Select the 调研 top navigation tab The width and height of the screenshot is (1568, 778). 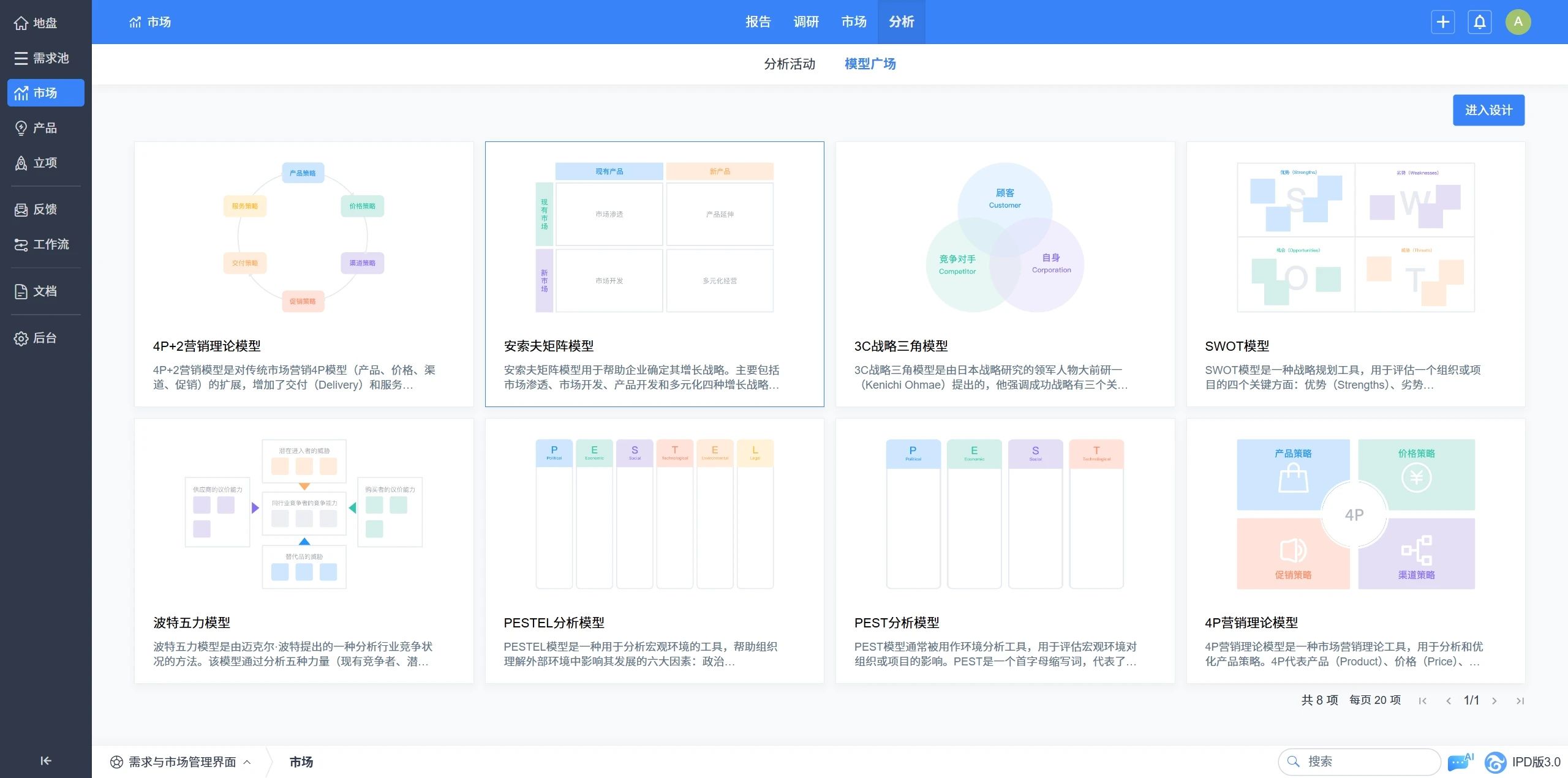pos(806,22)
